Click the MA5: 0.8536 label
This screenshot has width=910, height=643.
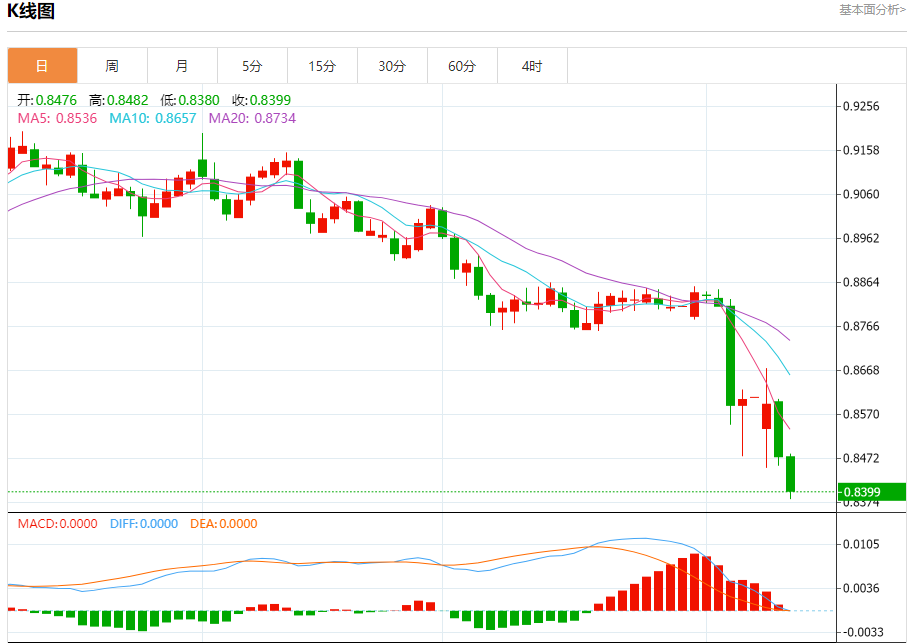click(57, 118)
